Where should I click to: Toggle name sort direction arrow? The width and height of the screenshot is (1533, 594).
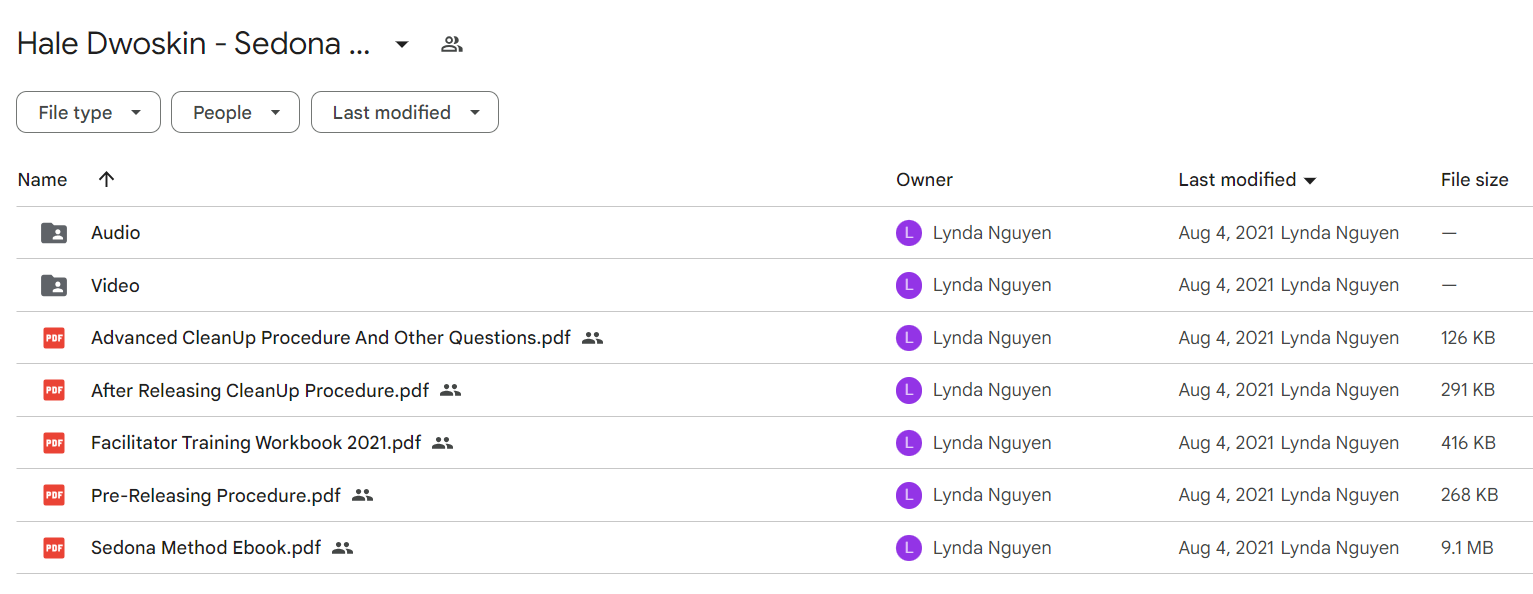point(106,179)
